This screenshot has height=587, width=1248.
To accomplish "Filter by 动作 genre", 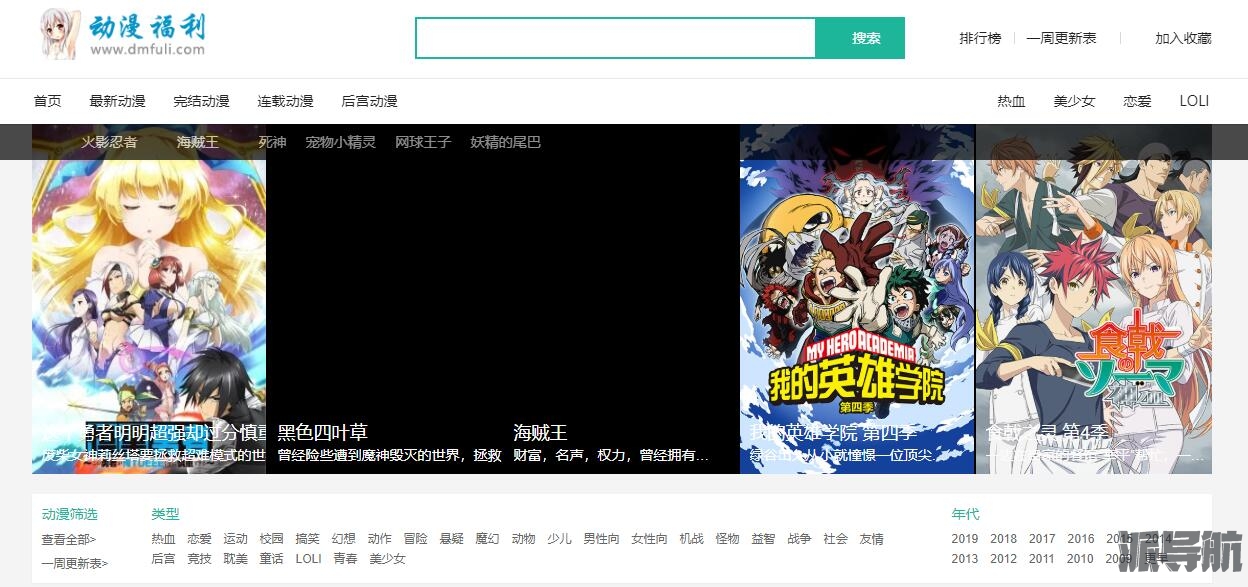I will pos(379,539).
